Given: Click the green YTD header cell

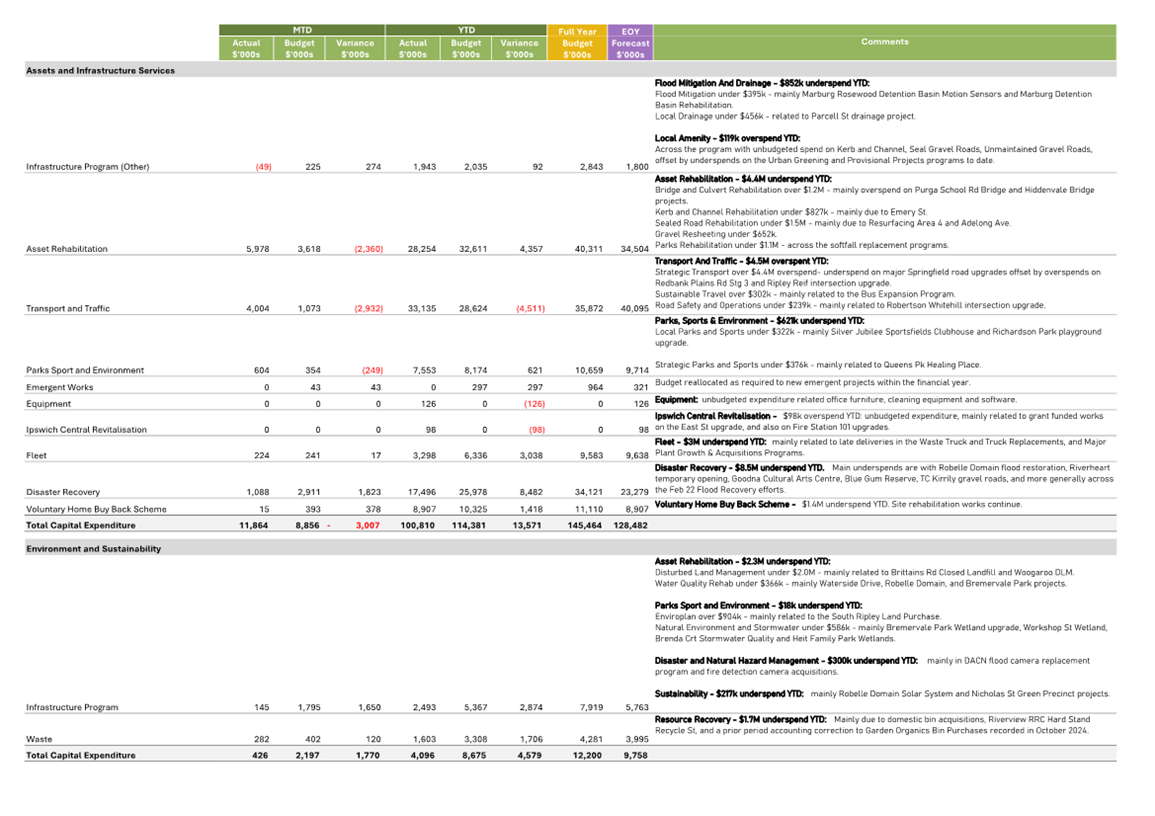Looking at the screenshot, I should [466, 30].
